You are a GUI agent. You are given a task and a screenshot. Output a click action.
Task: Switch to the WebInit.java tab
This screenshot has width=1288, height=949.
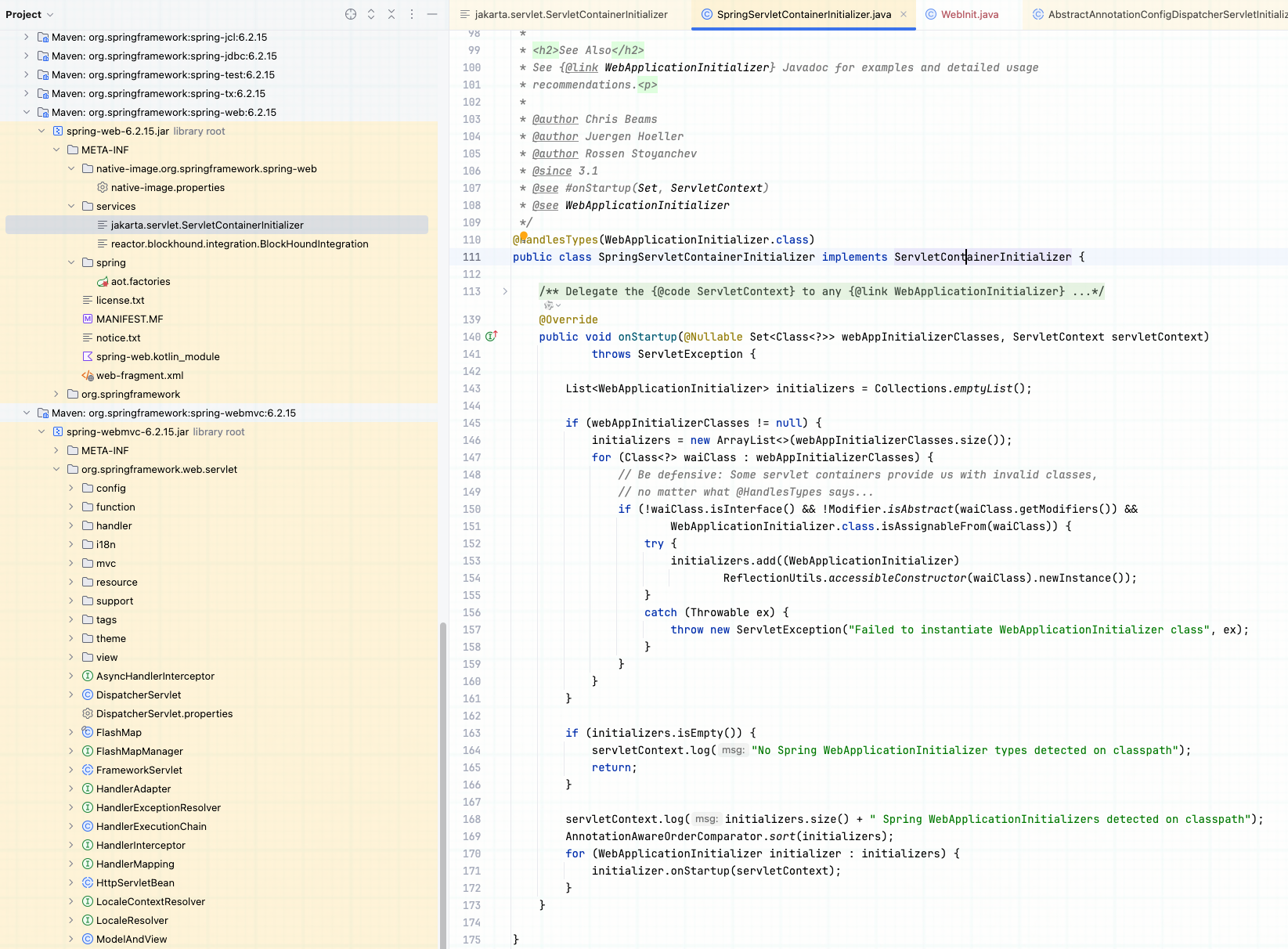969,14
